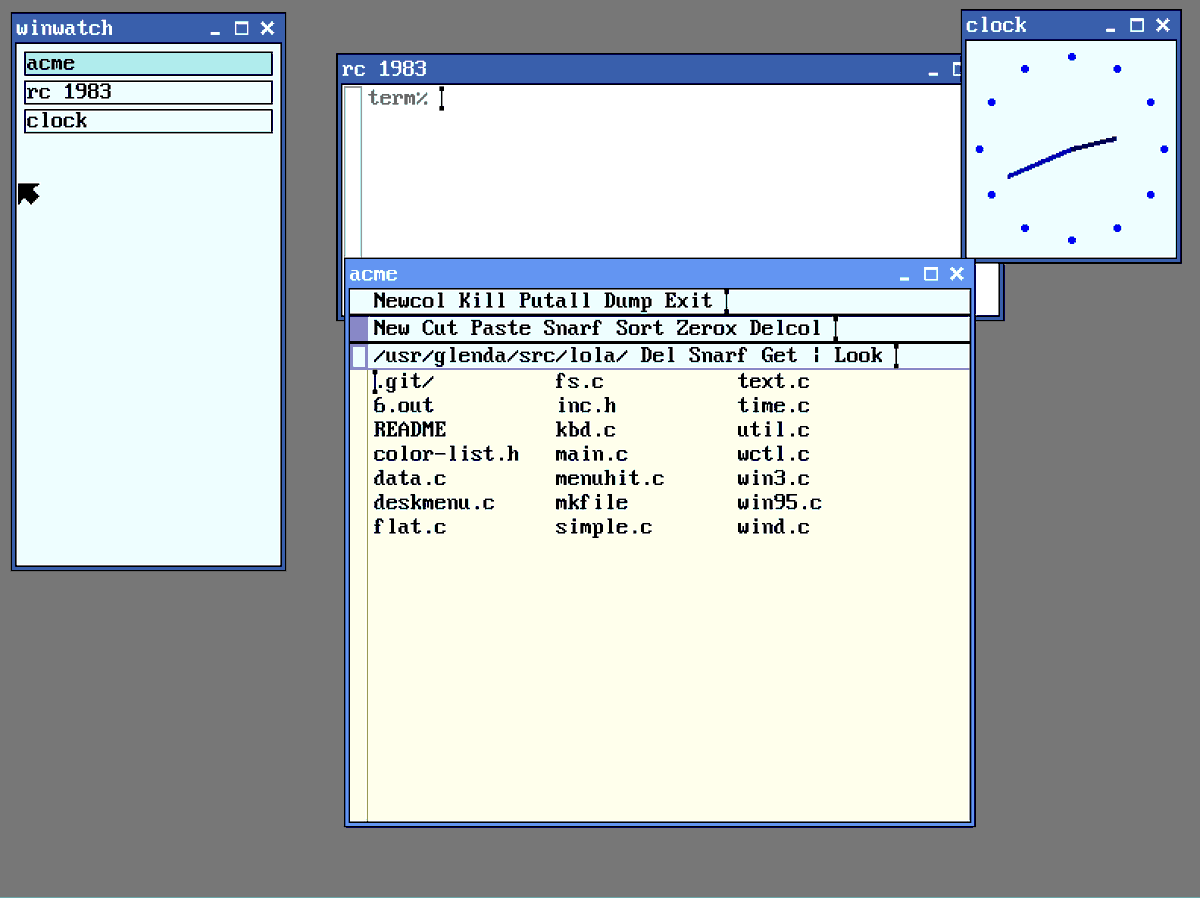Maximize the clock window
The width and height of the screenshot is (1200, 898).
(1137, 26)
